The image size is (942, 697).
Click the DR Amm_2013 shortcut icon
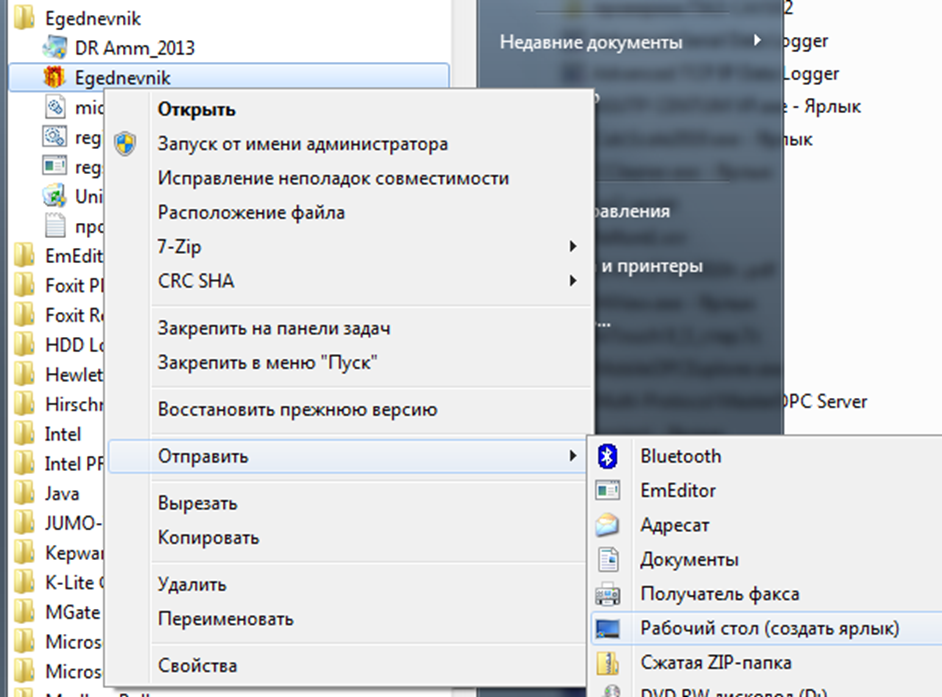[55, 47]
